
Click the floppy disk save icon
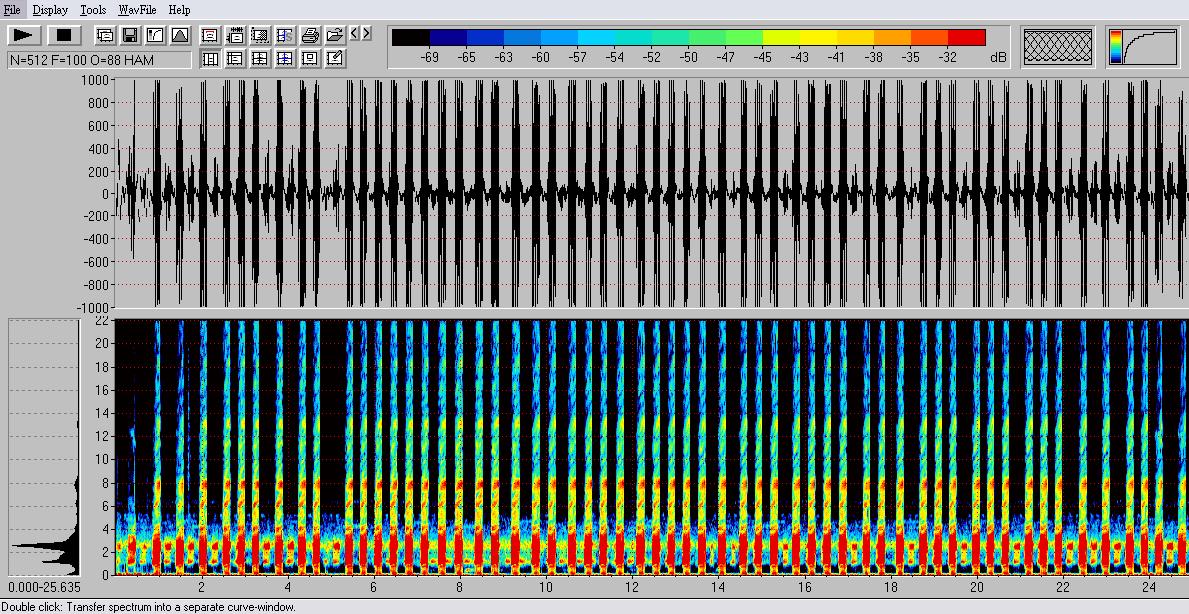130,35
